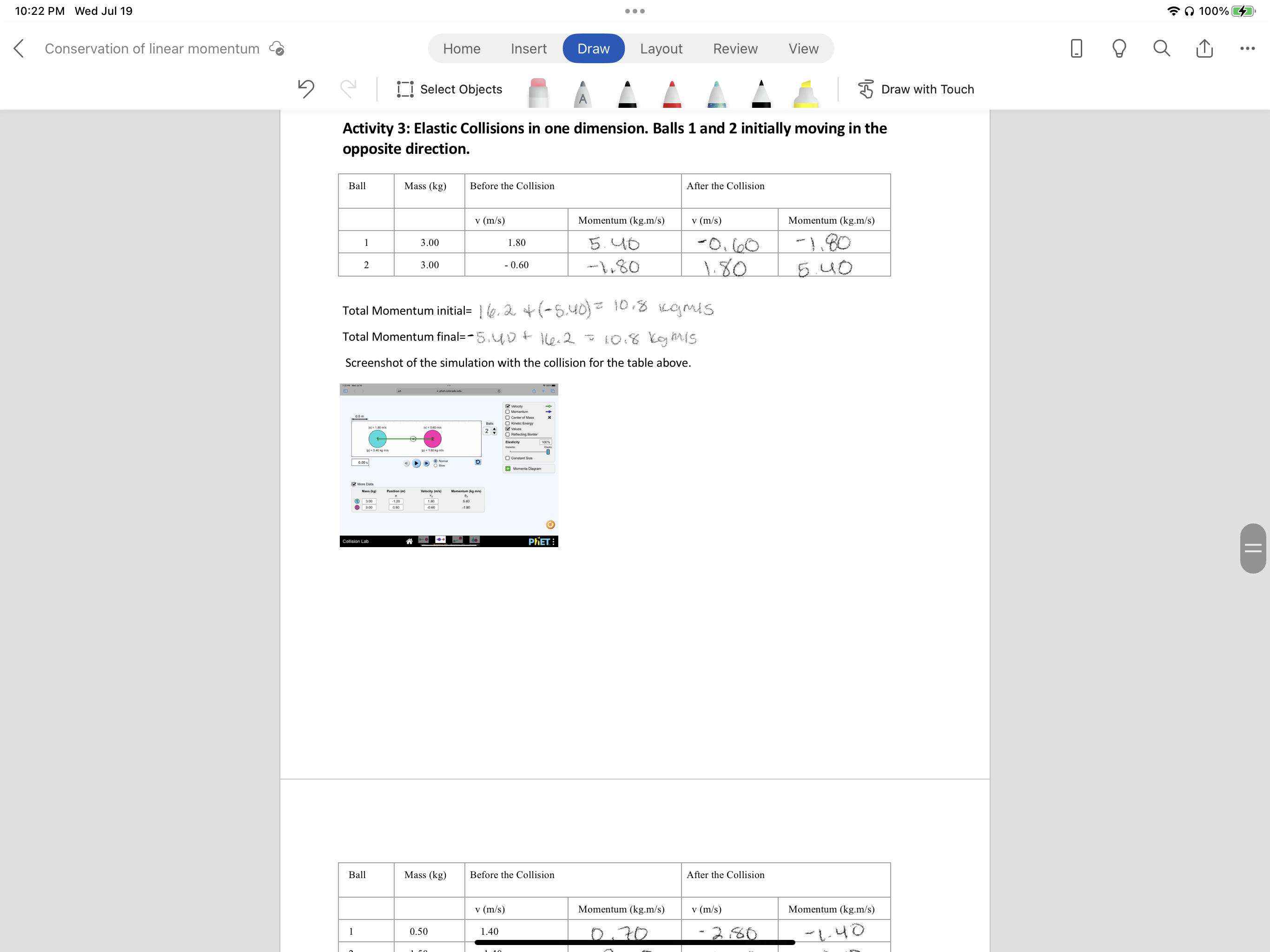The image size is (1270, 952).
Task: Open the Share icon menu
Action: [x=1204, y=48]
